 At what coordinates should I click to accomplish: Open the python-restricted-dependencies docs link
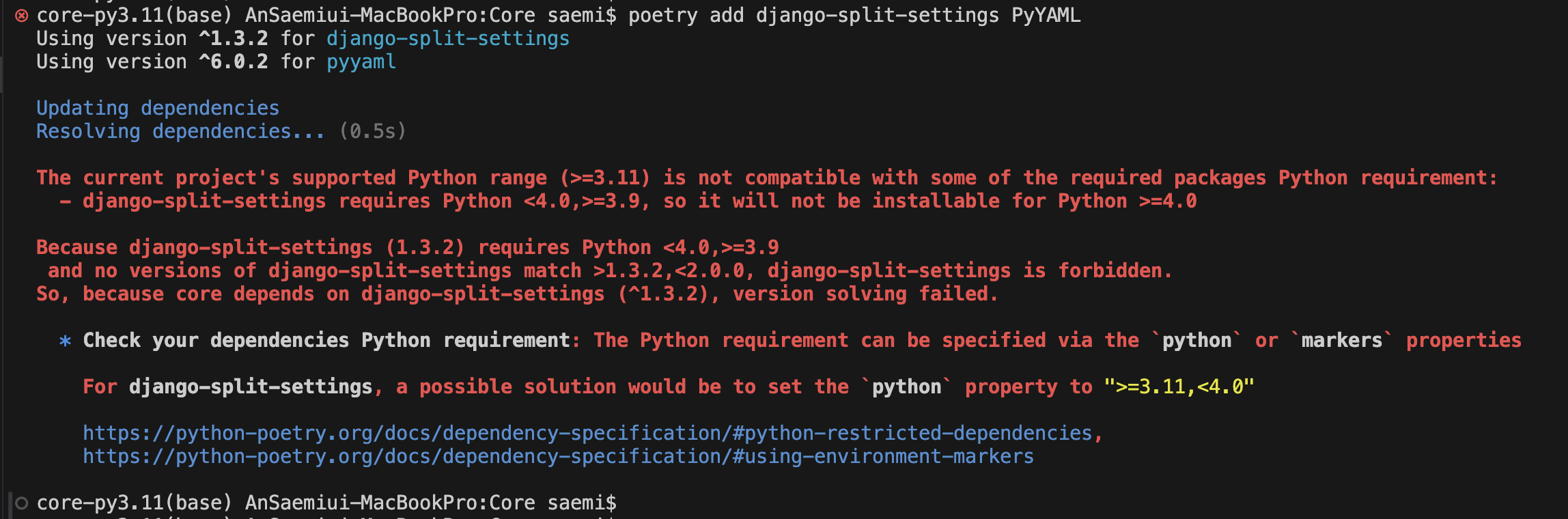tap(587, 433)
